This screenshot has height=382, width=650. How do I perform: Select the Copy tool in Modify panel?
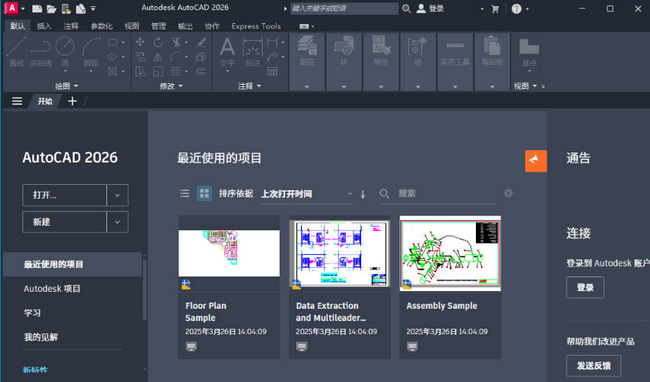(140, 57)
